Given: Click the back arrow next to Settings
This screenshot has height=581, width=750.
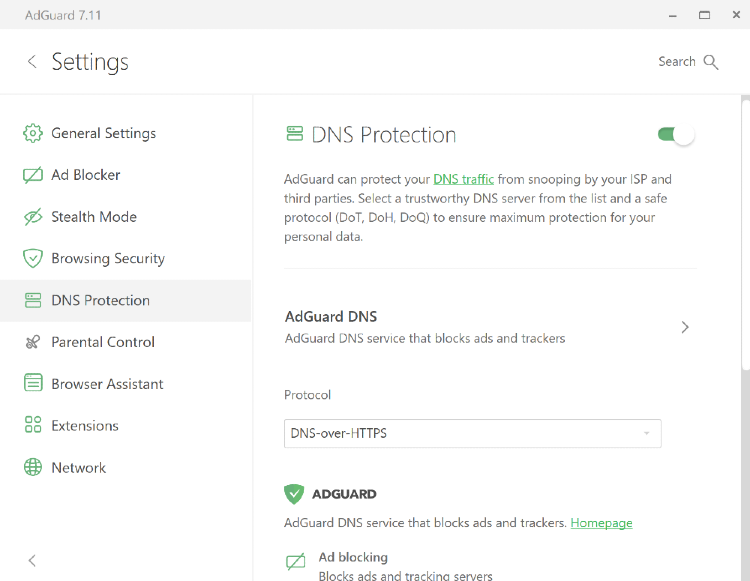Looking at the screenshot, I should 32,62.
